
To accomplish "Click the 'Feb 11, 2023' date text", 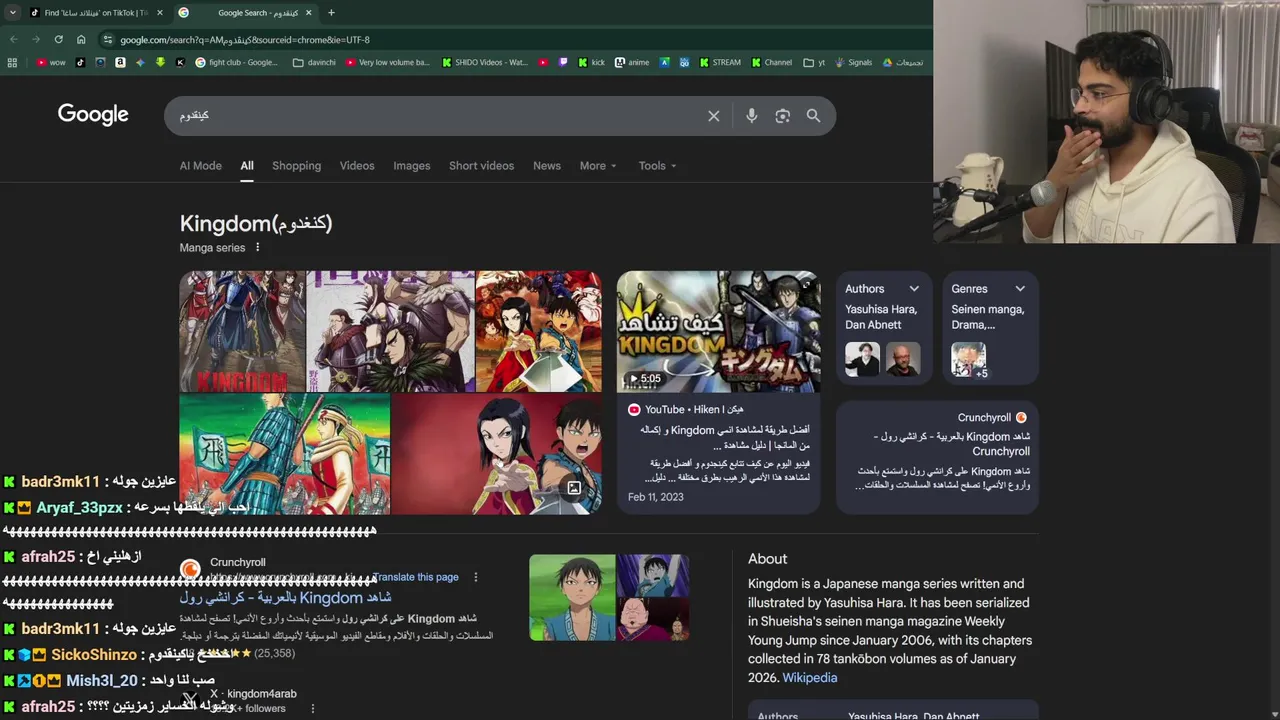I will [656, 497].
